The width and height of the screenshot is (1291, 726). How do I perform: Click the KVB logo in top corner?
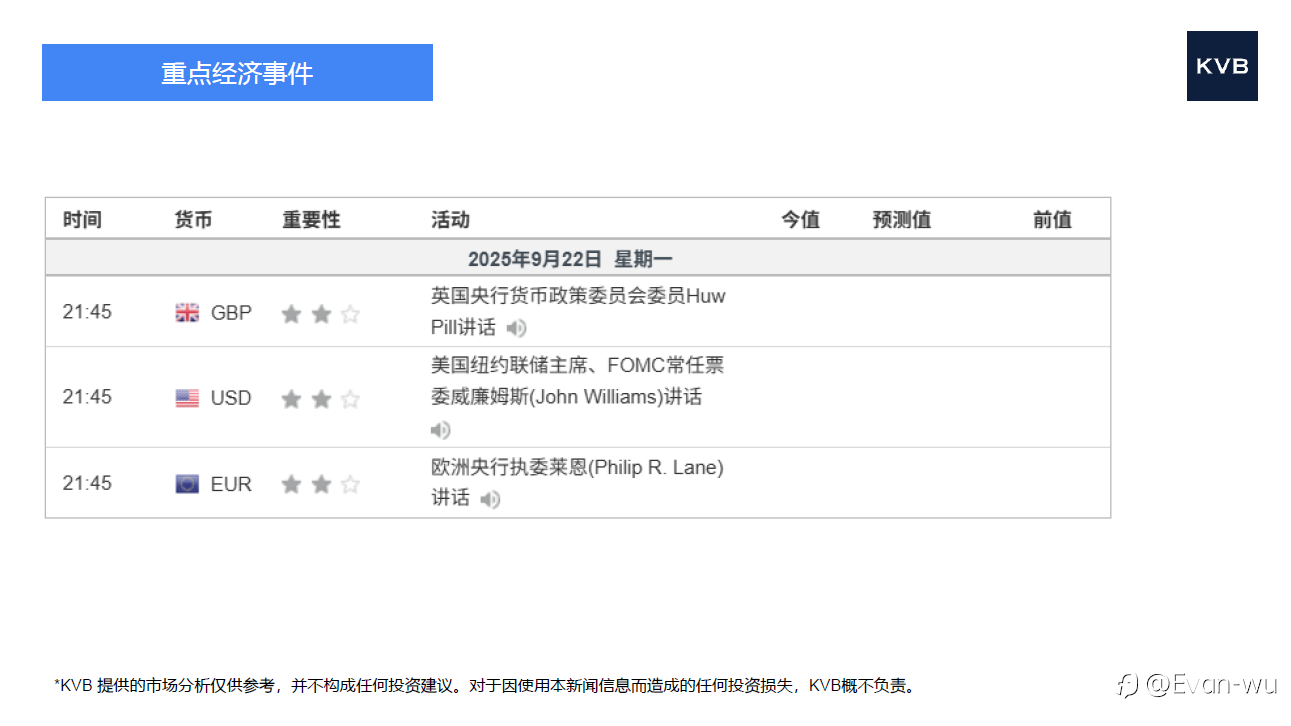pos(1222,66)
